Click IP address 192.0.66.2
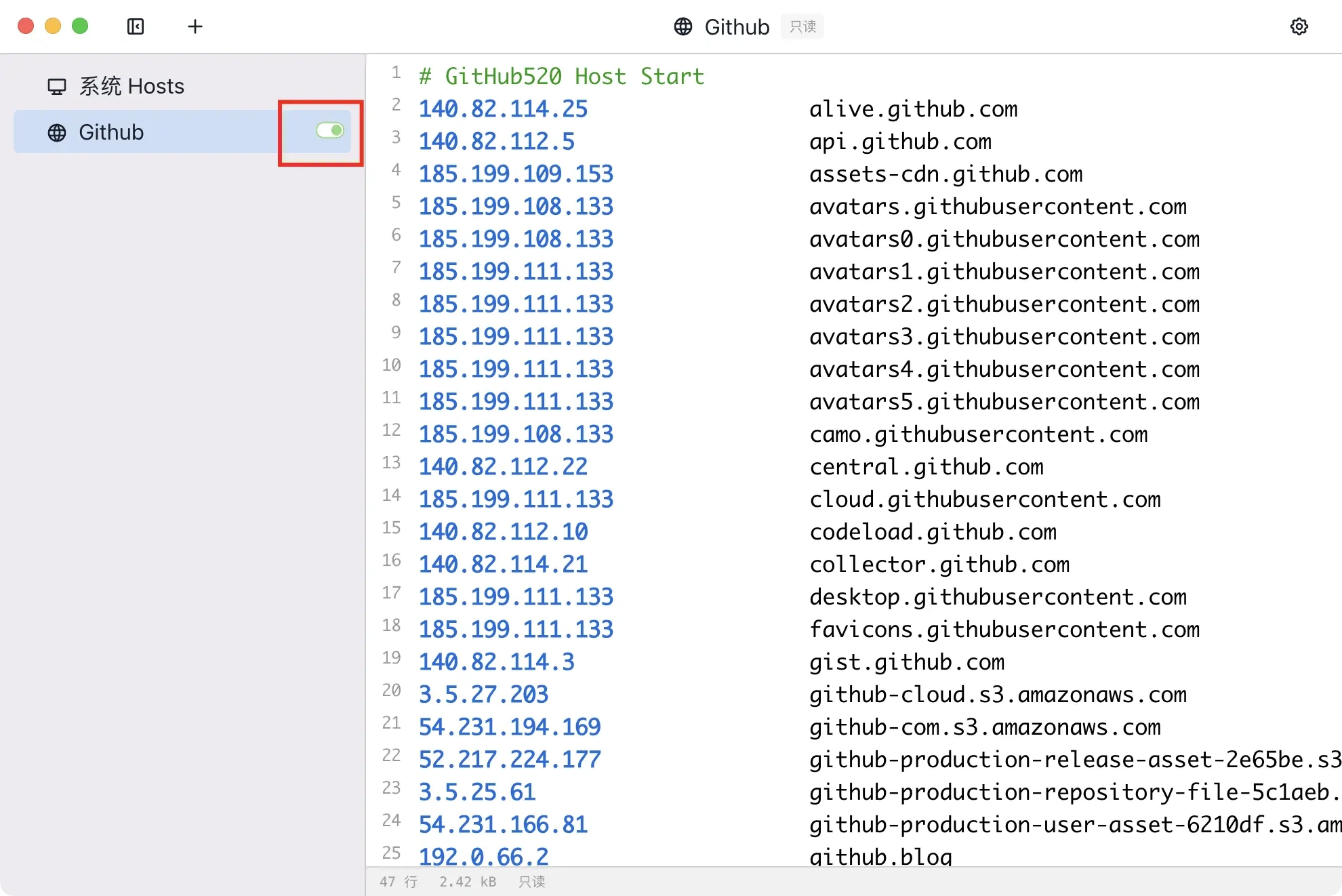The image size is (1342, 896). point(483,856)
